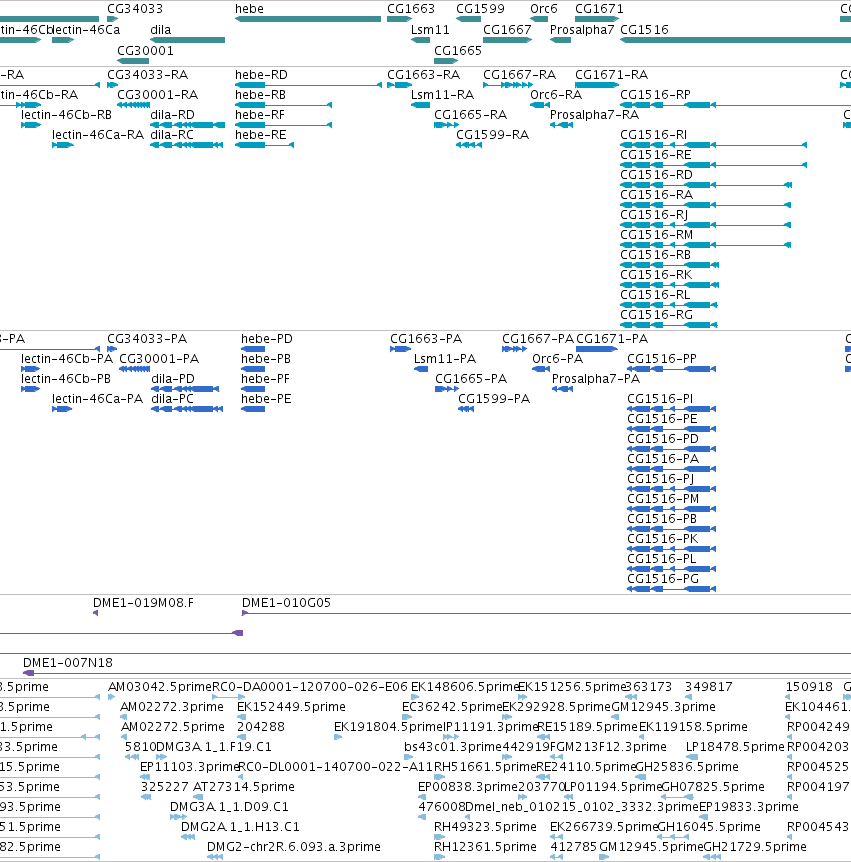Click transcript lectin-46Ca-RA

point(63,145)
